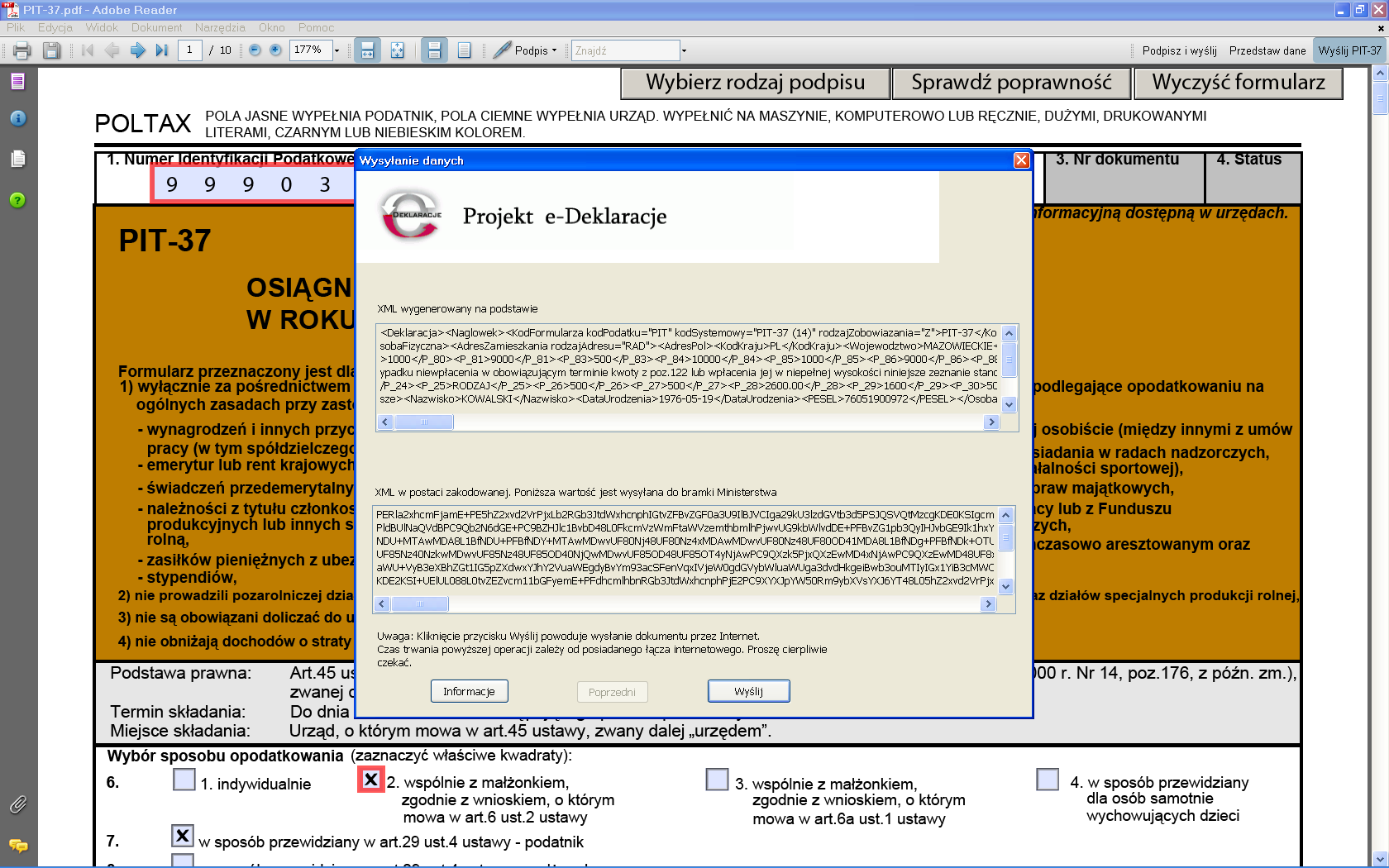Enable continuous scrolling page view icon
Viewport: 1389px width, 868px height.
click(434, 50)
